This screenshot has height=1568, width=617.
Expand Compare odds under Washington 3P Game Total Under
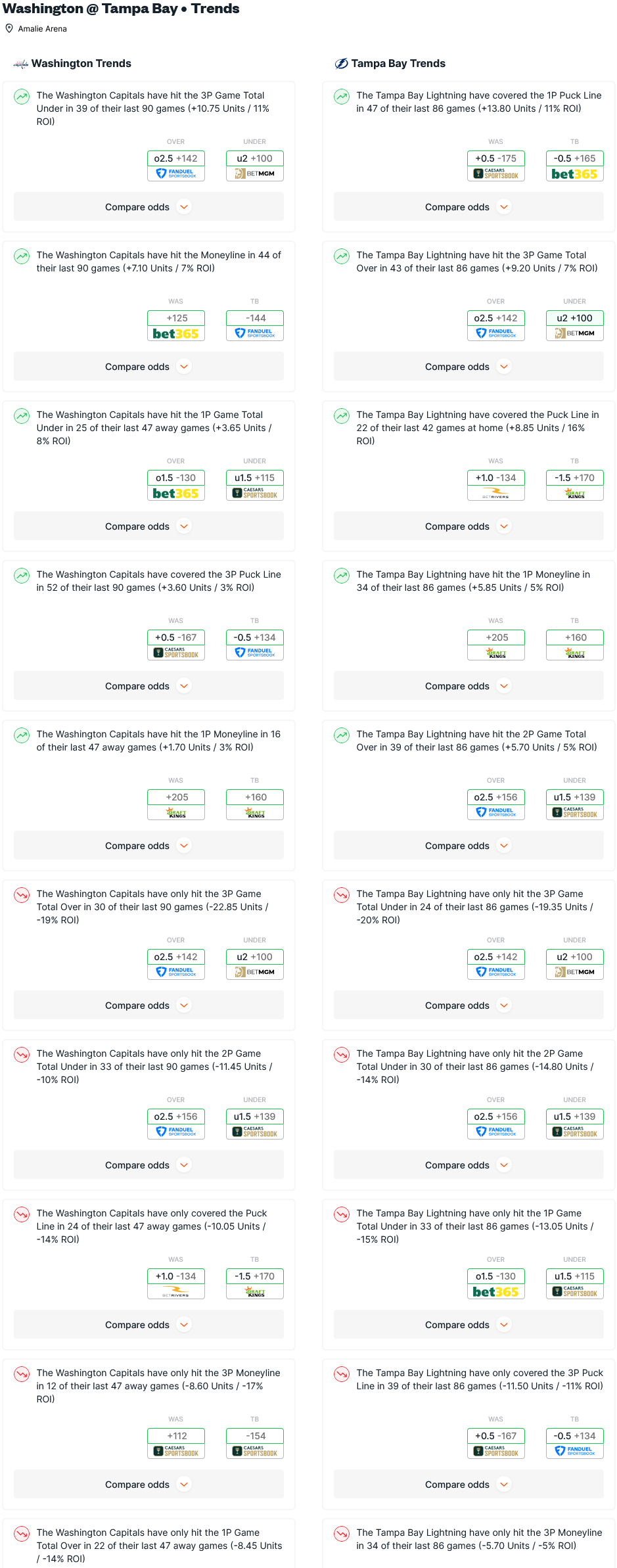149,207
